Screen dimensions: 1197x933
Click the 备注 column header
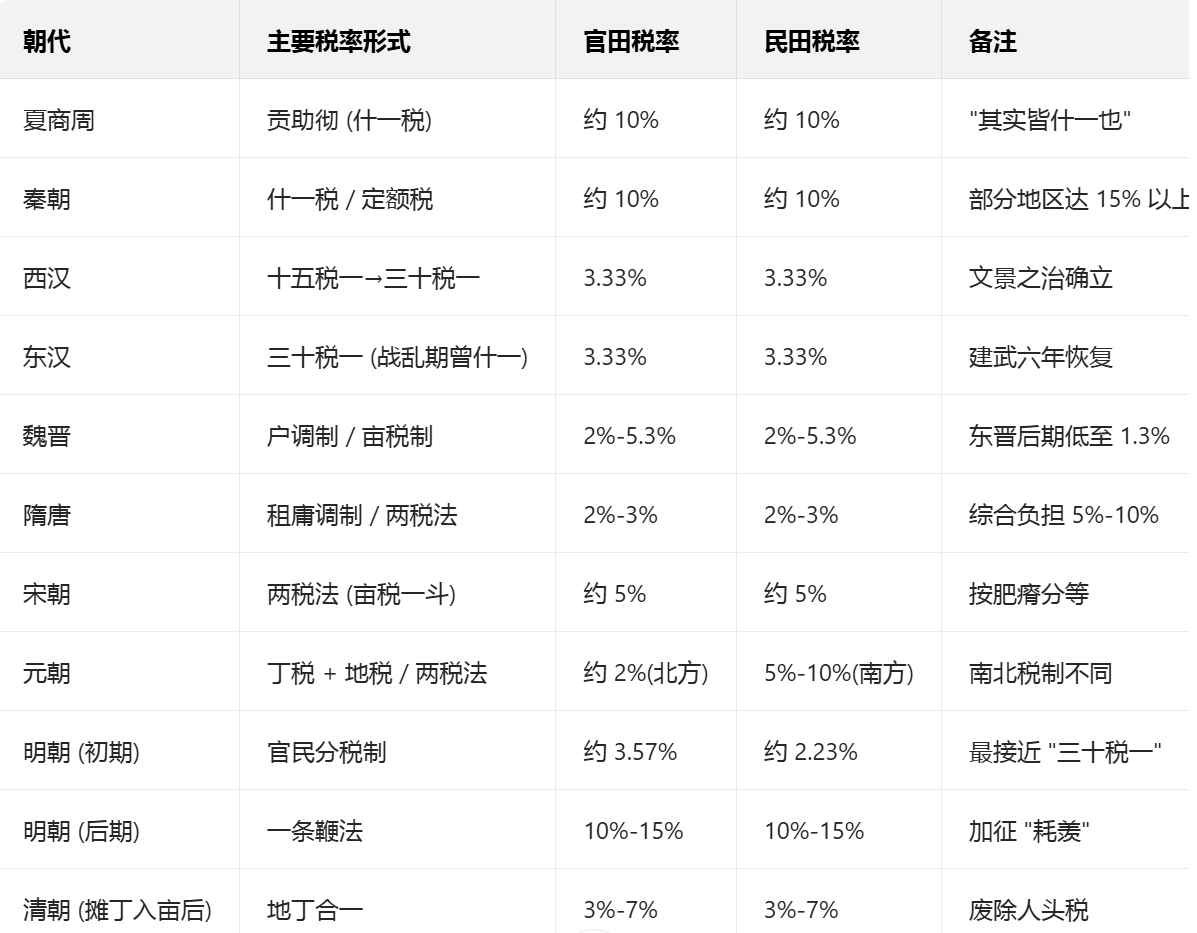click(x=993, y=41)
